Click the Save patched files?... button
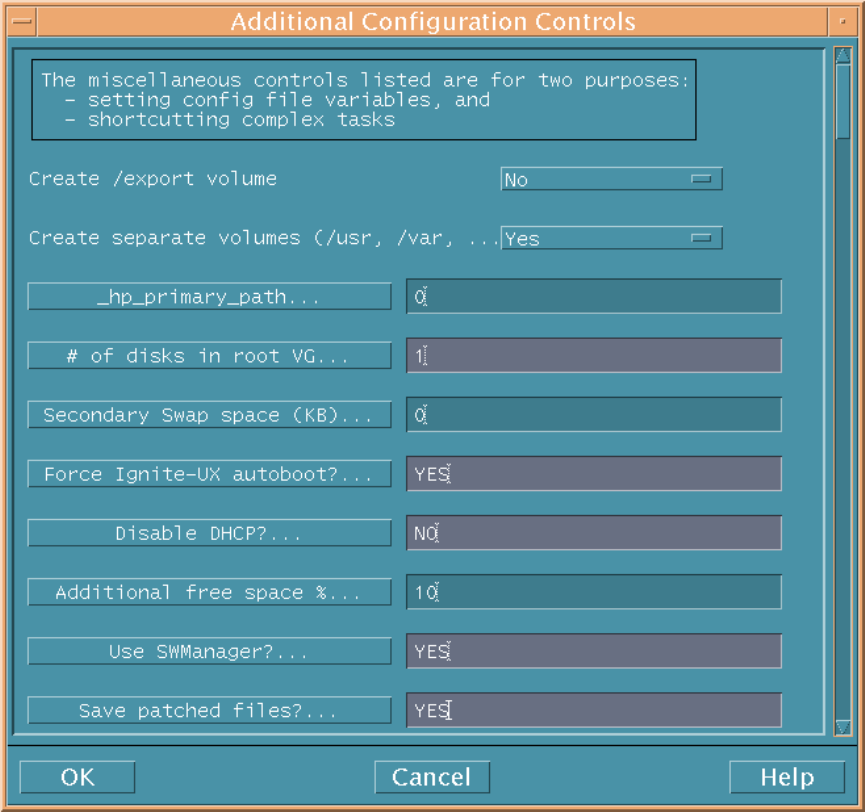Image resolution: width=865 pixels, height=812 pixels. point(210,710)
